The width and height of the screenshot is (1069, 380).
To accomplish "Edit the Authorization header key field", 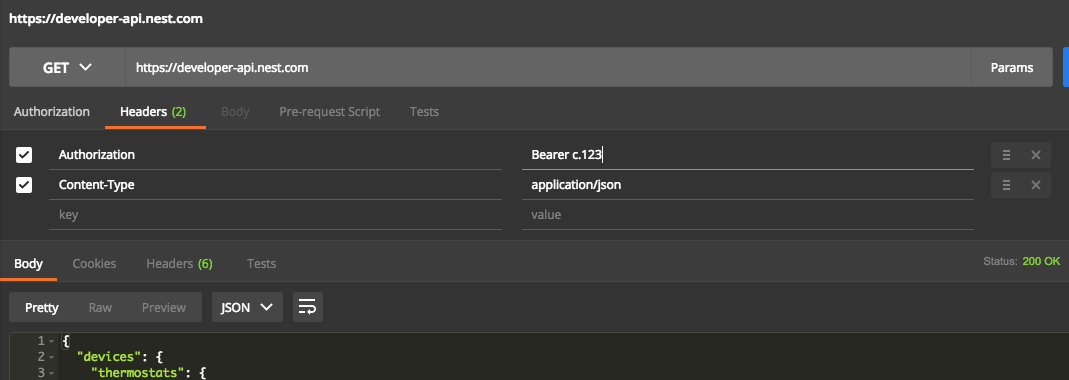I will pyautogui.click(x=275, y=155).
